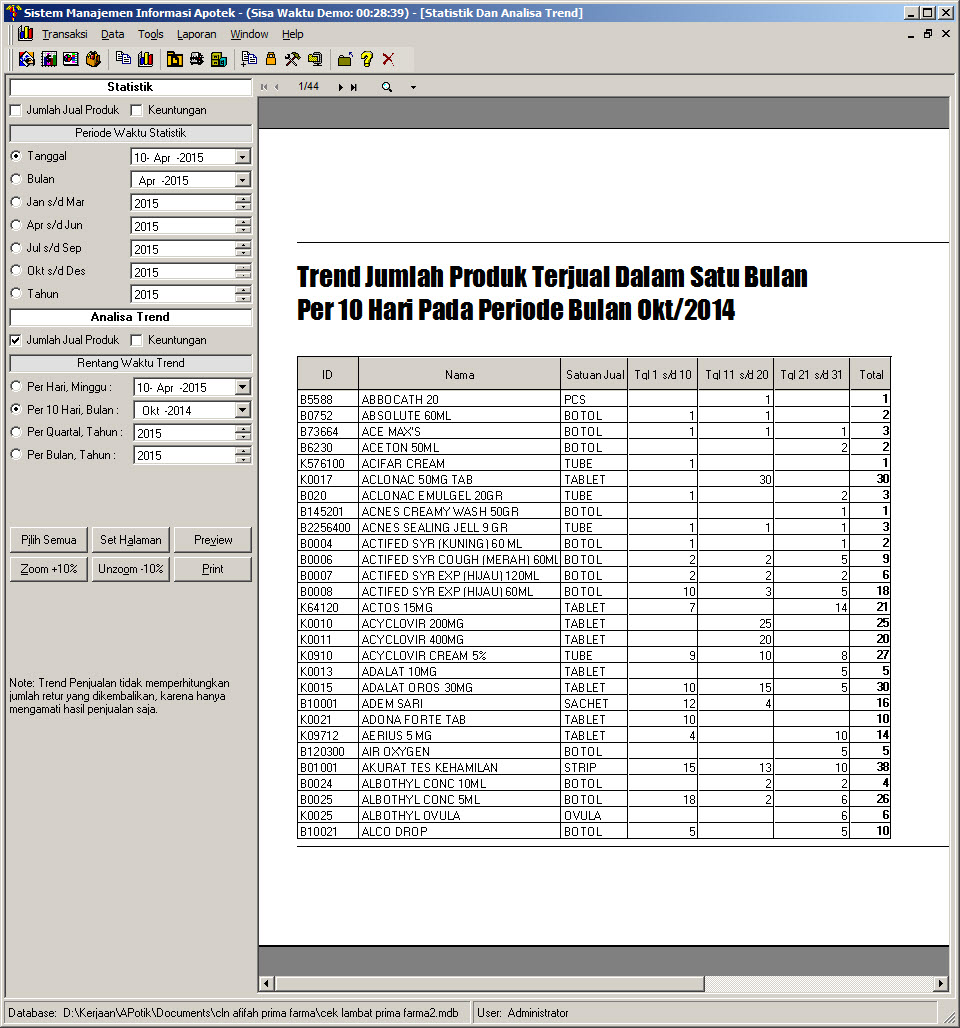Click the shopping bag toolbar icon
Image resolution: width=960 pixels, height=1028 pixels.
pyautogui.click(x=93, y=59)
